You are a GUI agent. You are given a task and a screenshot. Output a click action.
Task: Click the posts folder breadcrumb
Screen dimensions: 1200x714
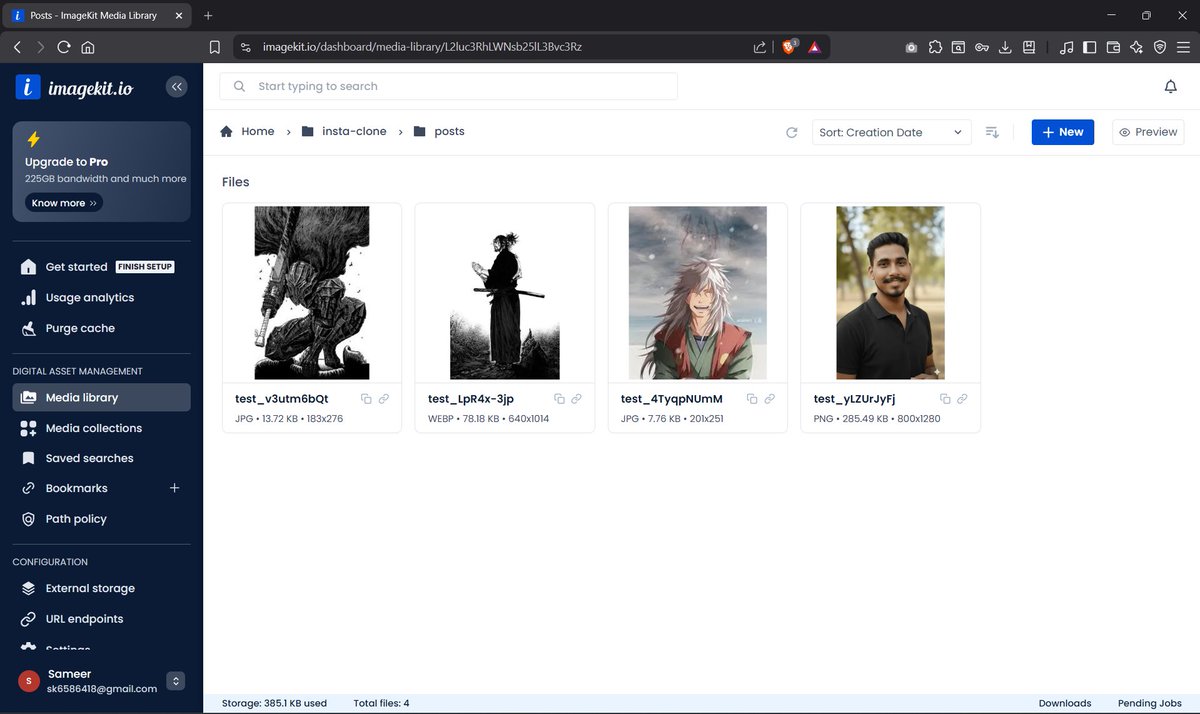point(439,131)
